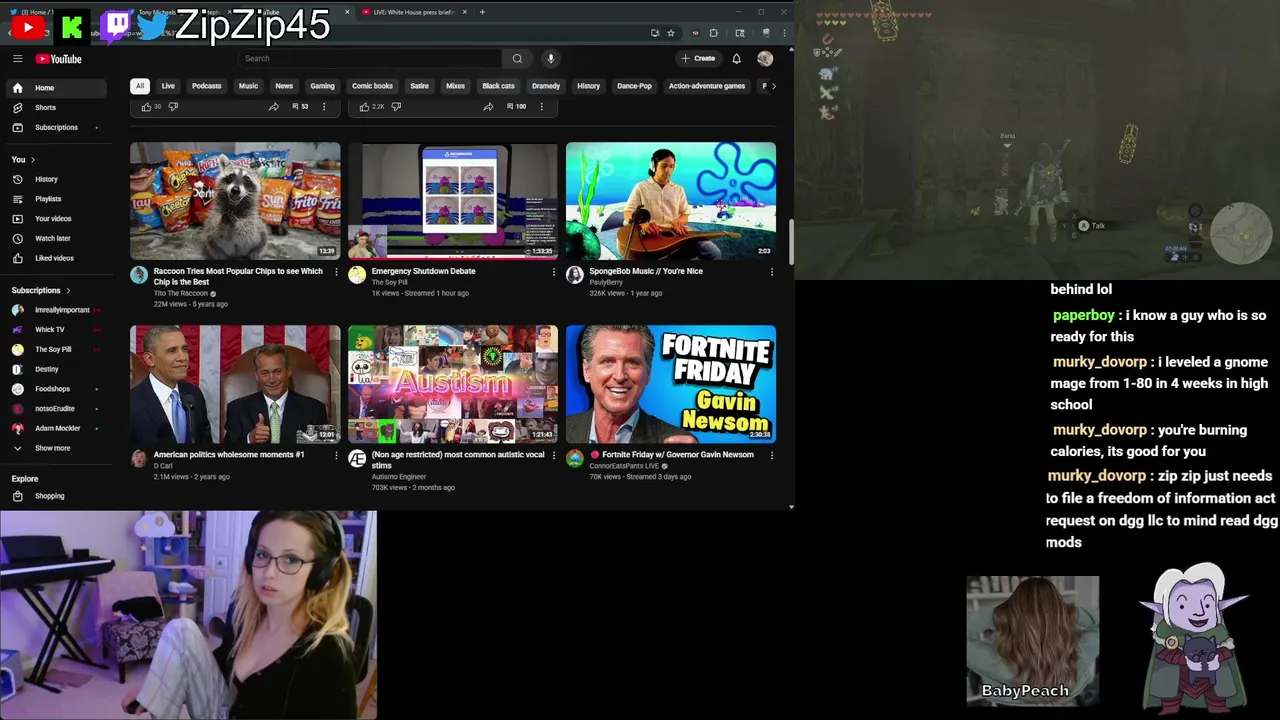Select the Live filter chip
The width and height of the screenshot is (1280, 720).
[168, 86]
